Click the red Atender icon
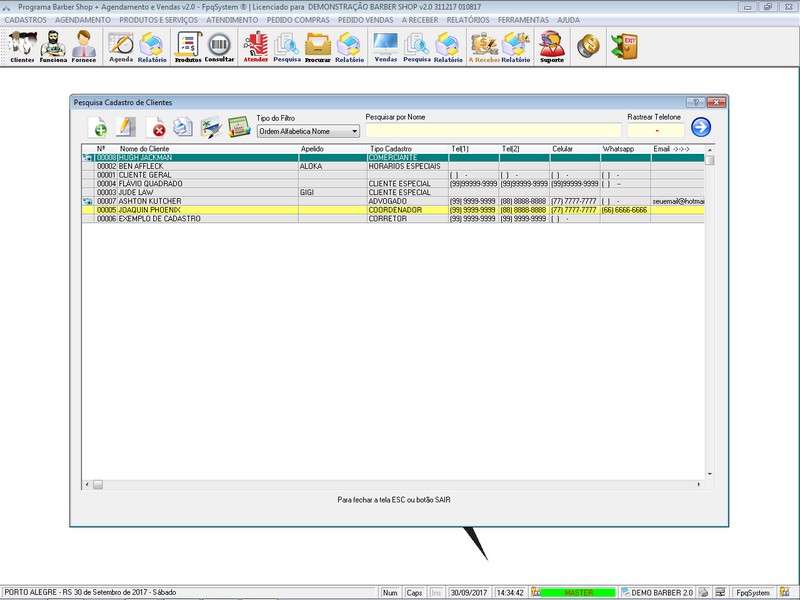The height and width of the screenshot is (600, 800). pos(256,47)
